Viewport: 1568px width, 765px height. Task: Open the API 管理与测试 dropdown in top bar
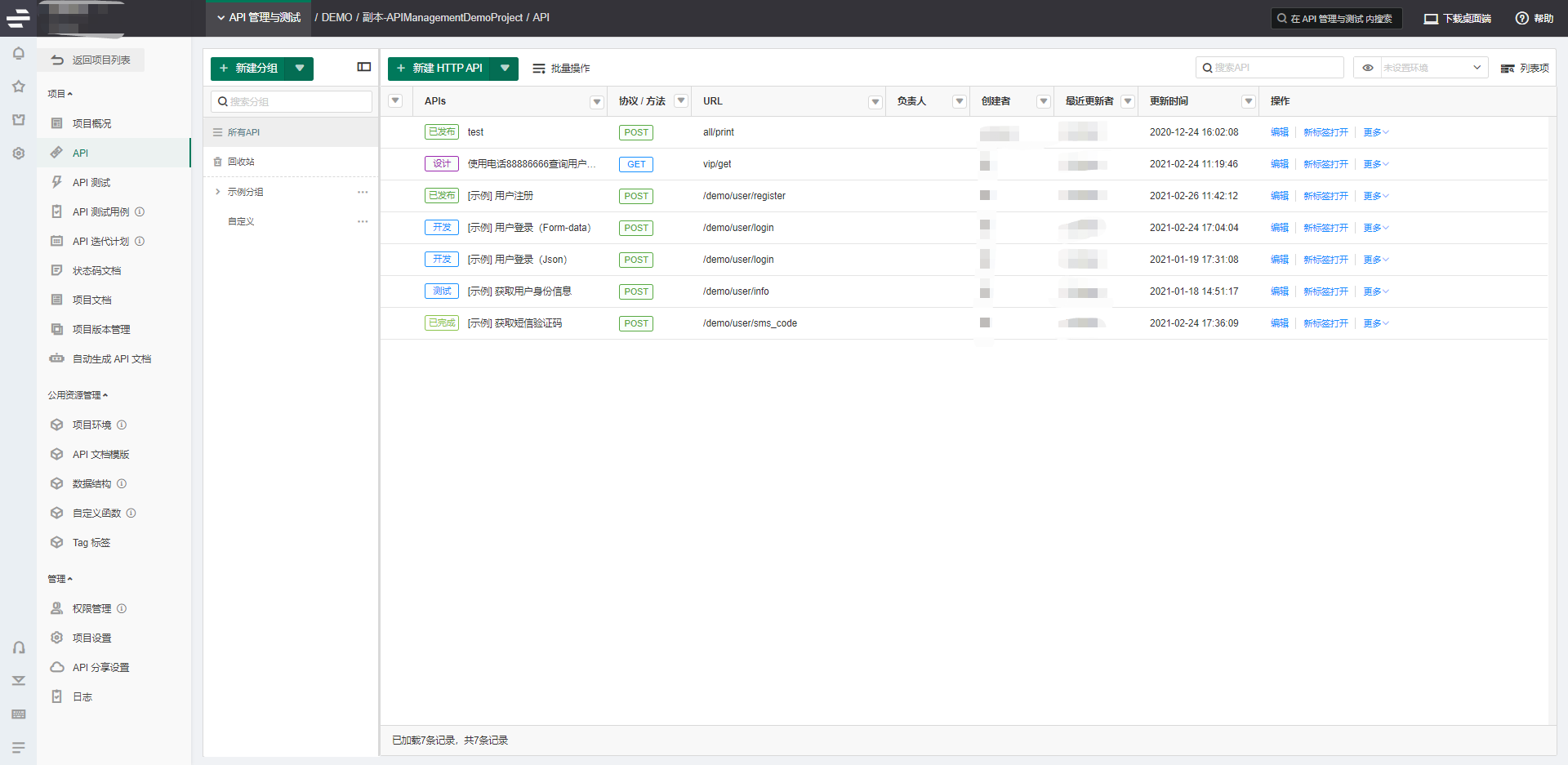pyautogui.click(x=259, y=18)
